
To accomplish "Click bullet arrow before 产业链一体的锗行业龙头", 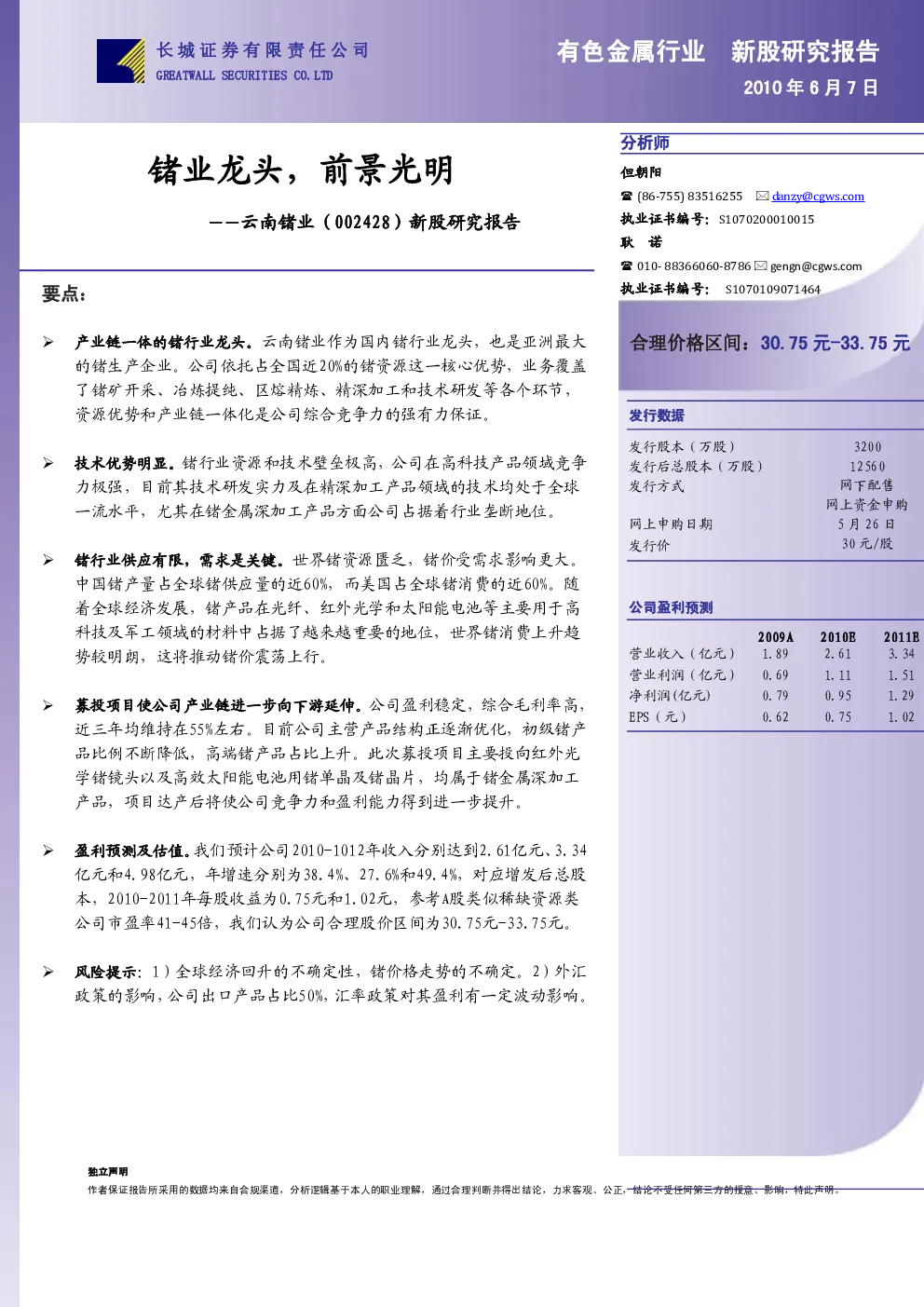I will 48,342.
